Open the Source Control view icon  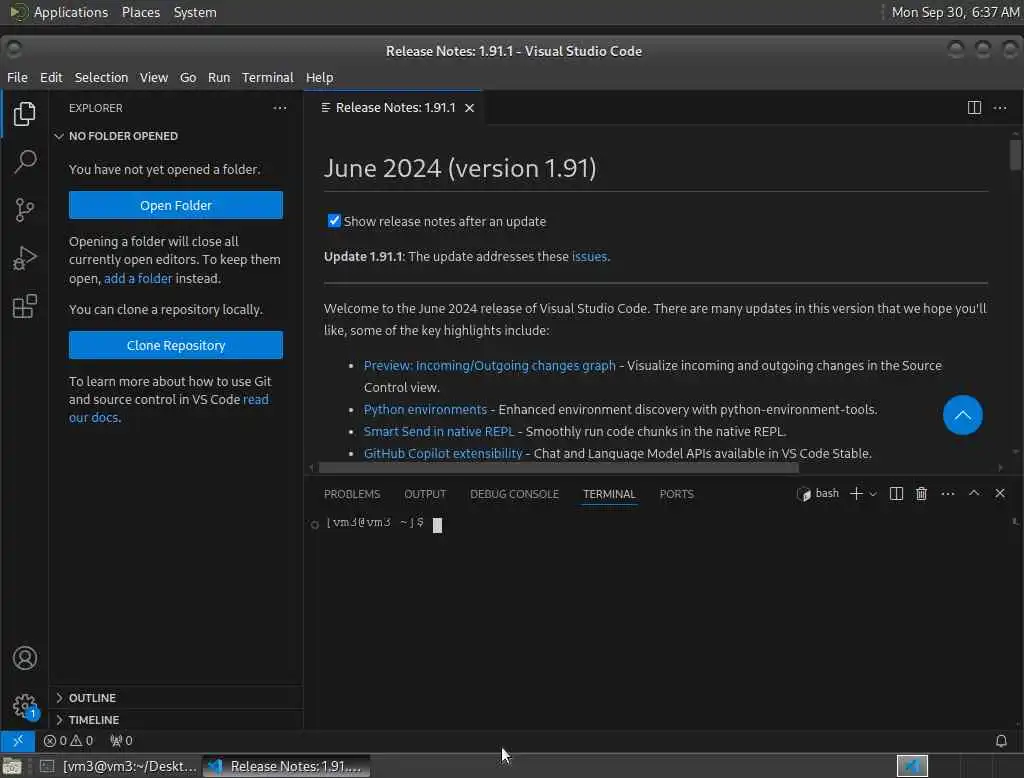point(24,210)
